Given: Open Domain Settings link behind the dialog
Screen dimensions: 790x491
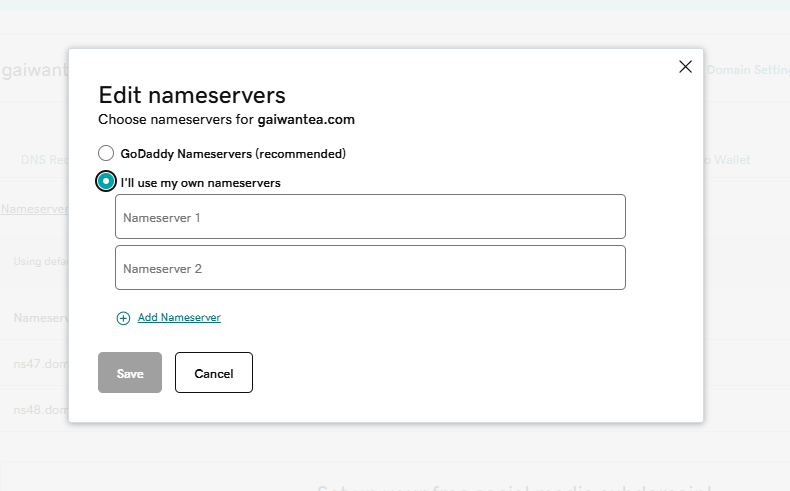Looking at the screenshot, I should click(x=747, y=70).
